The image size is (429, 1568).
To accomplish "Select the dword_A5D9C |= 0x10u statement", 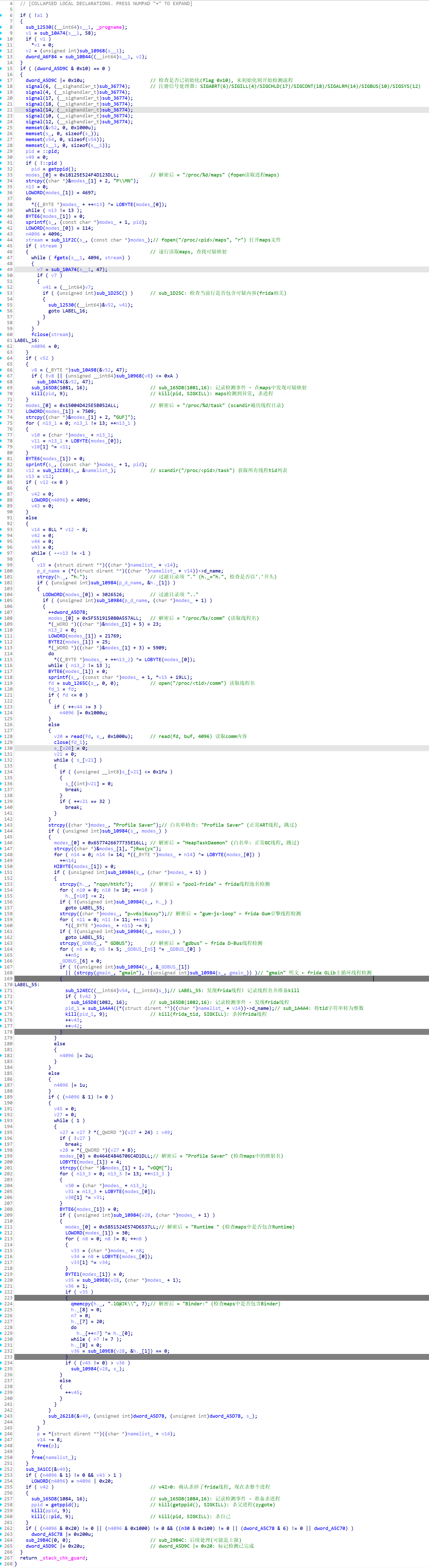I will (55, 80).
